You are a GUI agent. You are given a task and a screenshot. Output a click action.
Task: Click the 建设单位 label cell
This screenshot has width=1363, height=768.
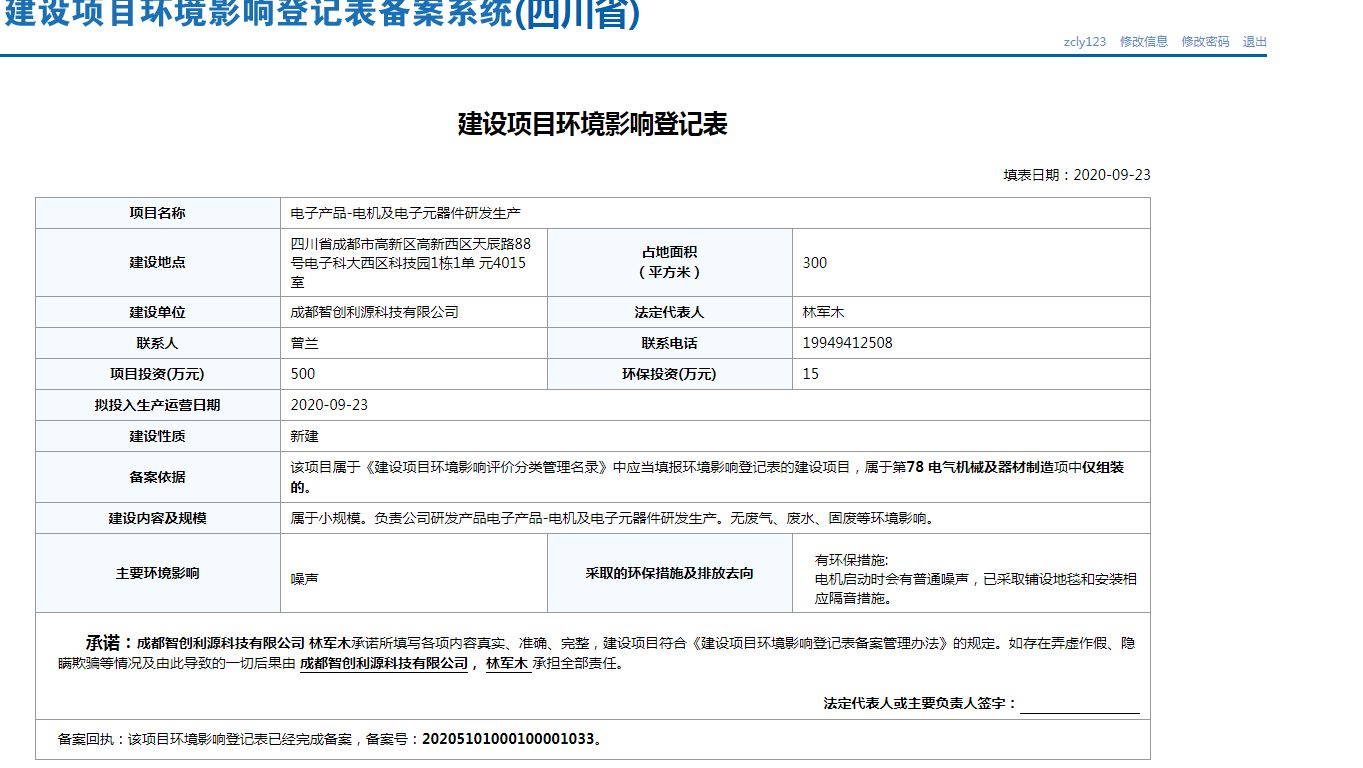coord(158,312)
